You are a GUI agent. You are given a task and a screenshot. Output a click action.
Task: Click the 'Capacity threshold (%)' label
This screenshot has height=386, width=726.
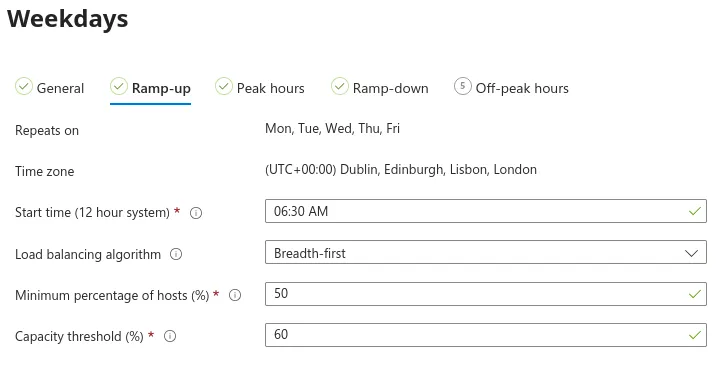click(79, 336)
